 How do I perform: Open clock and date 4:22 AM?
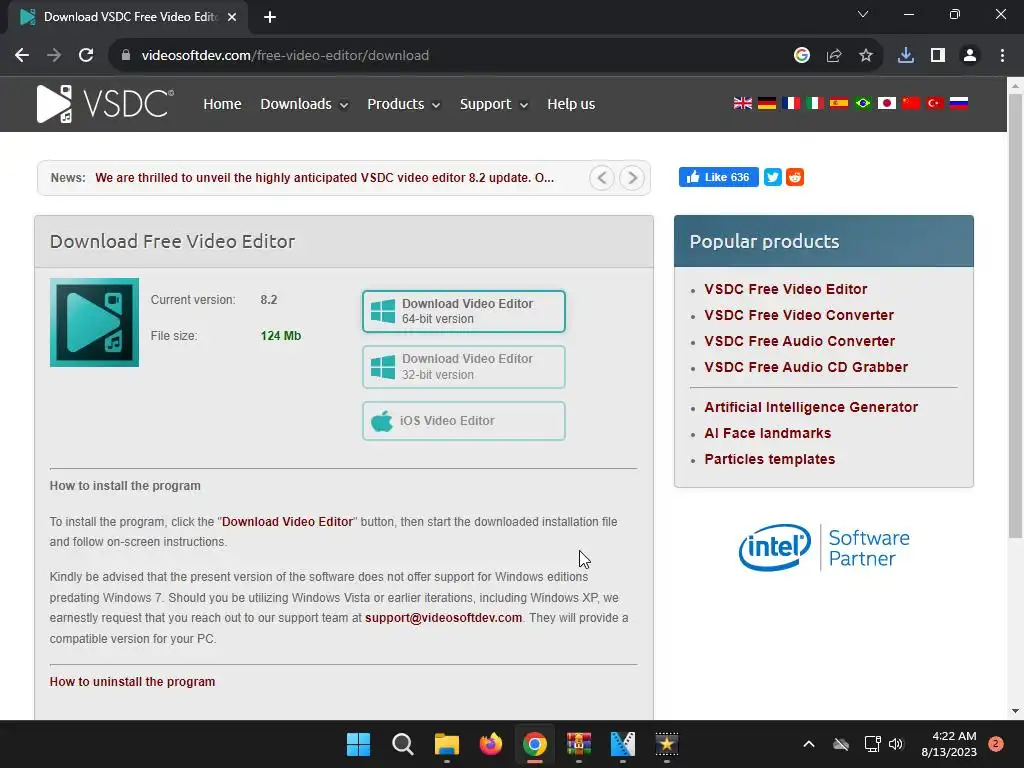point(949,744)
